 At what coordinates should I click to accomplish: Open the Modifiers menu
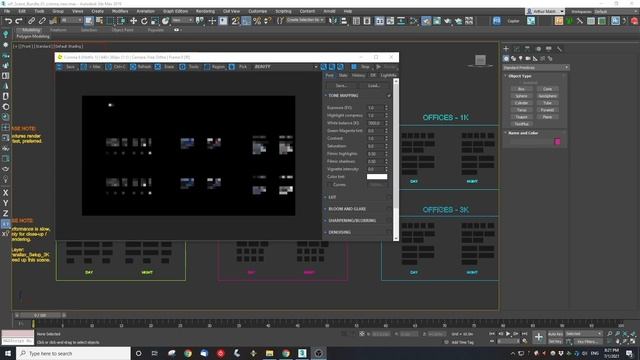(120, 11)
